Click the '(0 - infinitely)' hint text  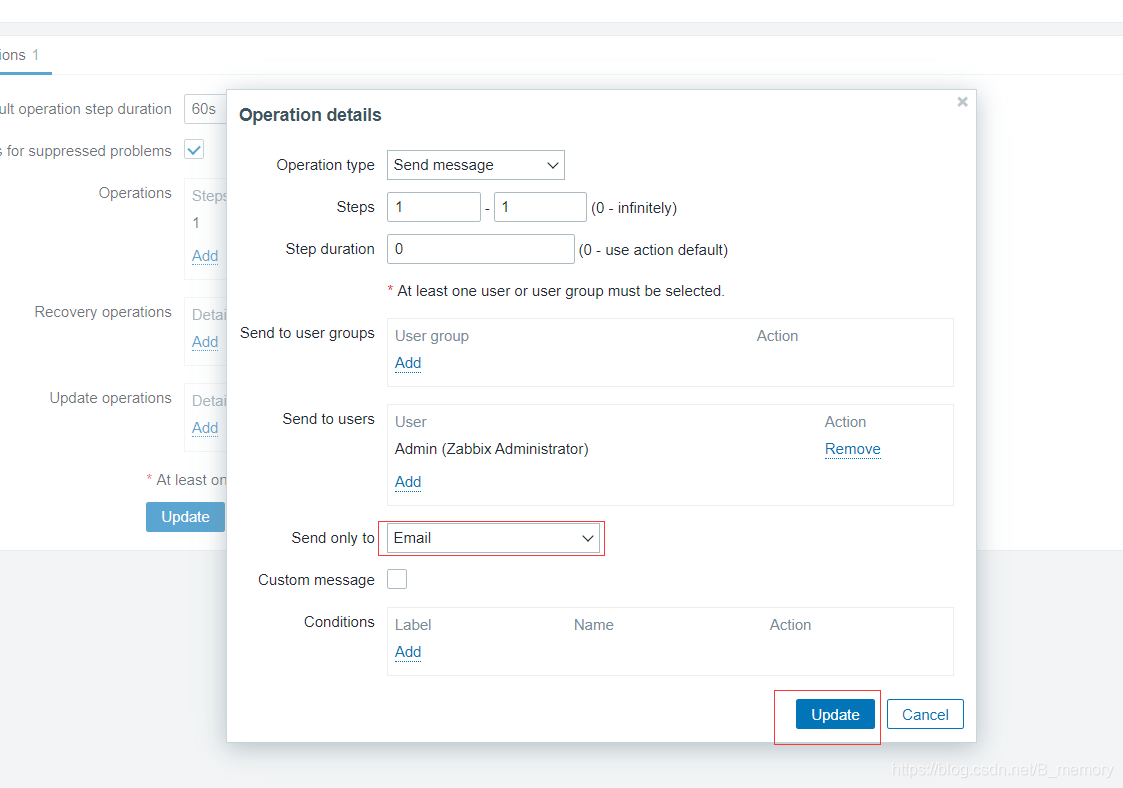[634, 208]
